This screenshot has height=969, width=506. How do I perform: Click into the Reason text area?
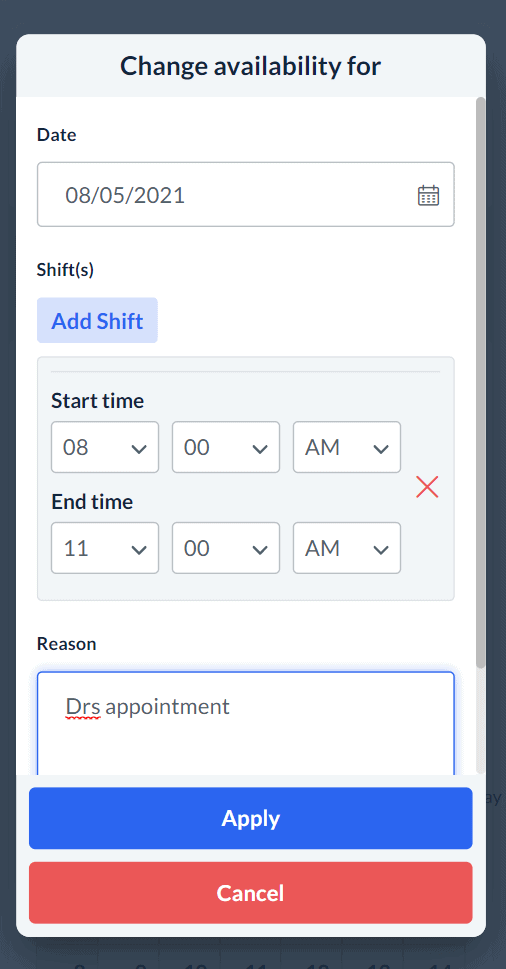tap(246, 723)
